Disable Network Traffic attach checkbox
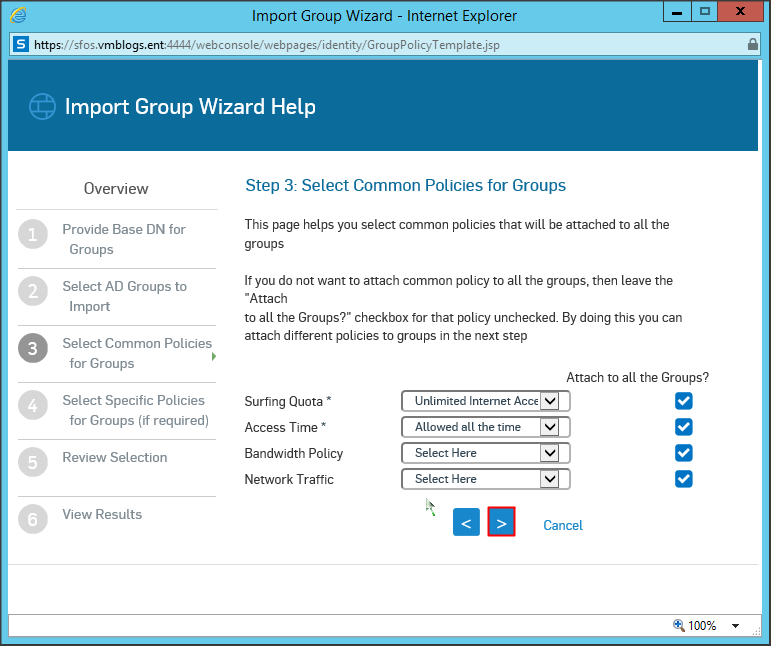 (684, 479)
